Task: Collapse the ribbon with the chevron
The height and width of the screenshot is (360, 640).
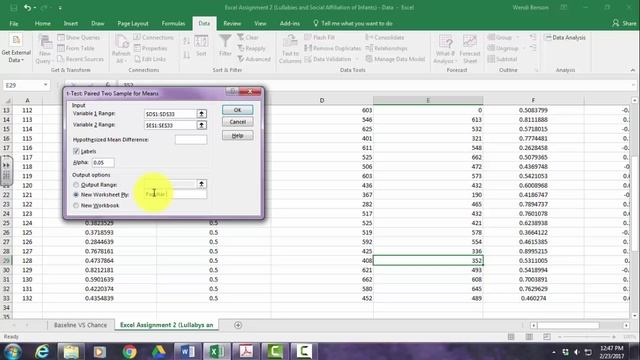Action: [x=633, y=70]
